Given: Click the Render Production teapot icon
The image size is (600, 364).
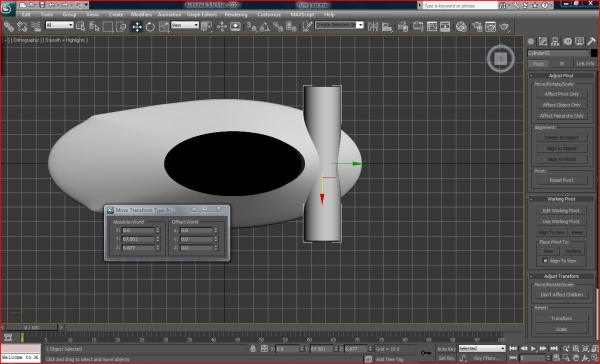Looking at the screenshot, I should point(504,26).
